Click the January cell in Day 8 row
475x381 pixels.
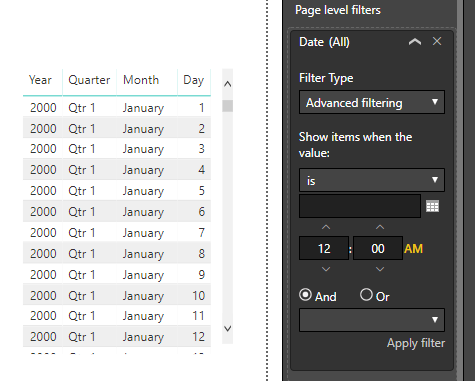tap(143, 254)
